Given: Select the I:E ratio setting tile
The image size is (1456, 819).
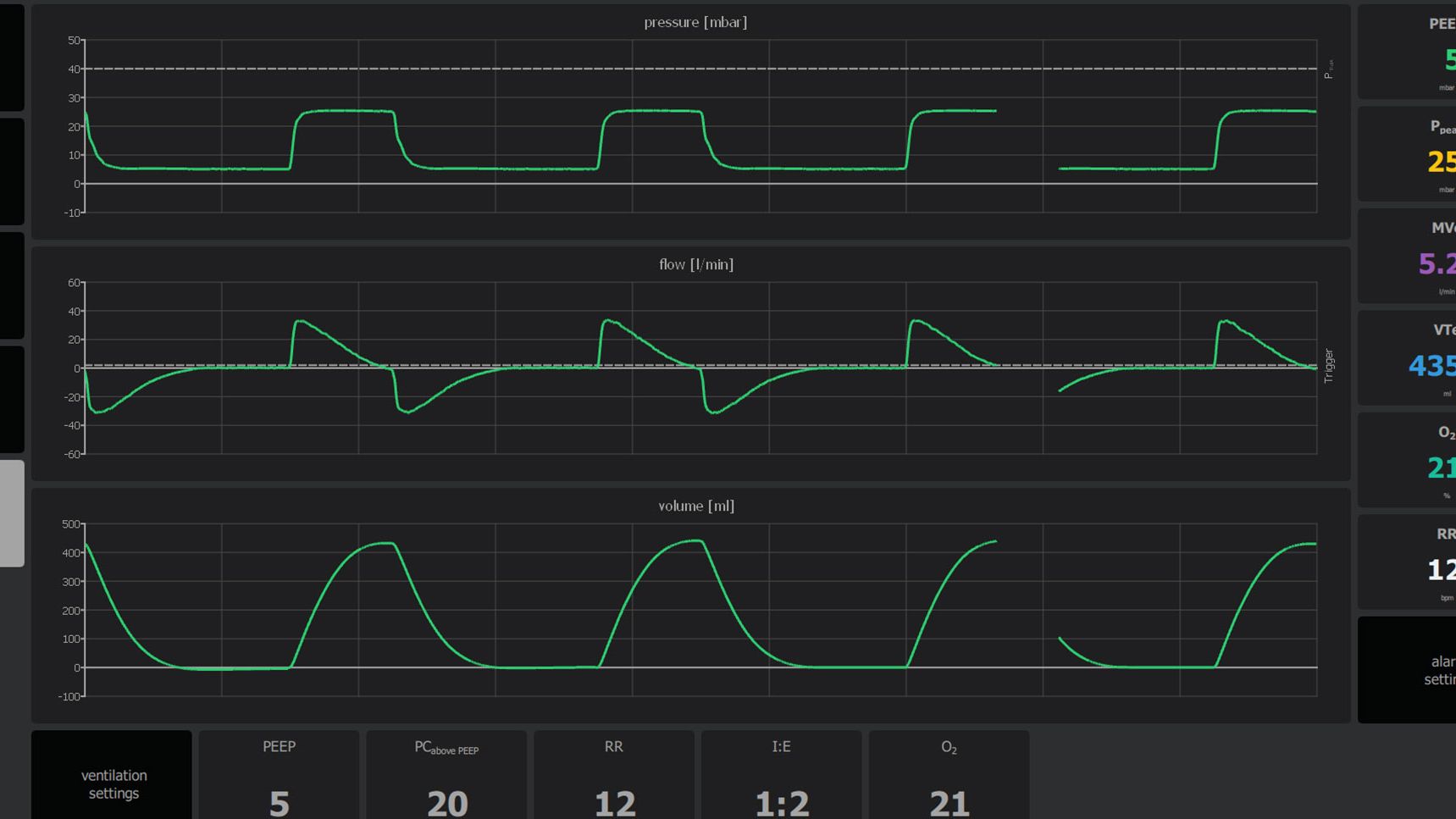Looking at the screenshot, I should pyautogui.click(x=781, y=775).
